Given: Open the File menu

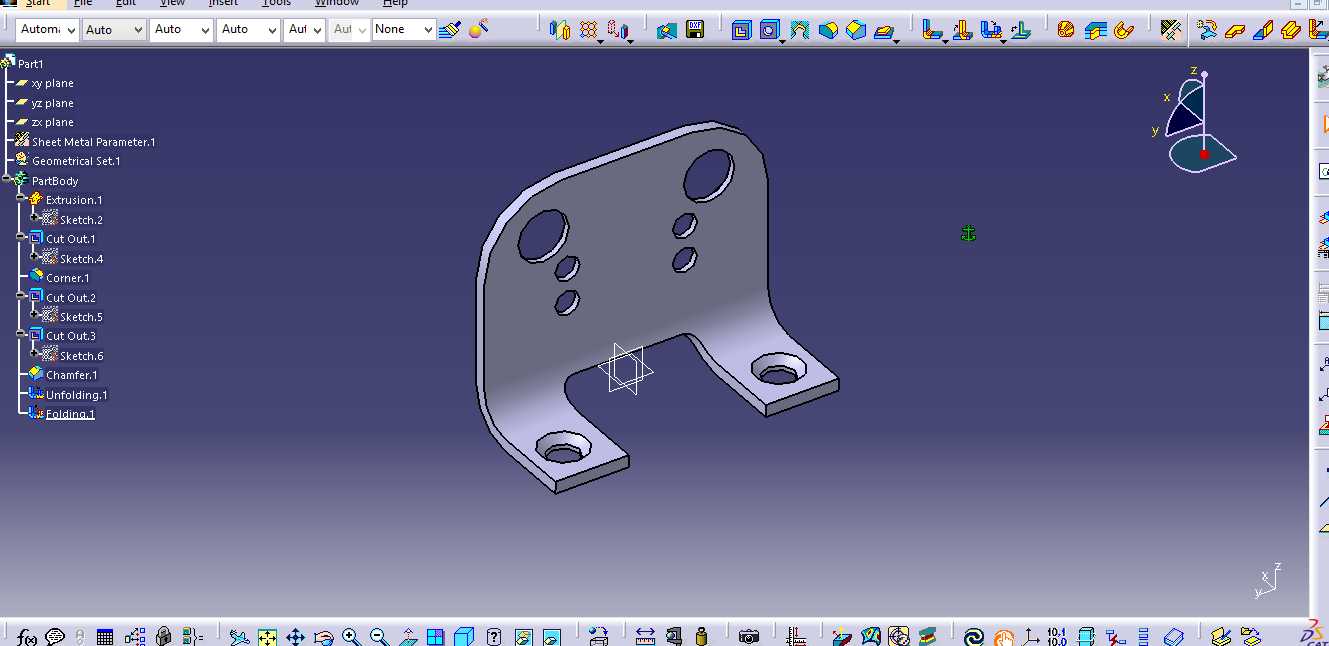Looking at the screenshot, I should 83,3.
